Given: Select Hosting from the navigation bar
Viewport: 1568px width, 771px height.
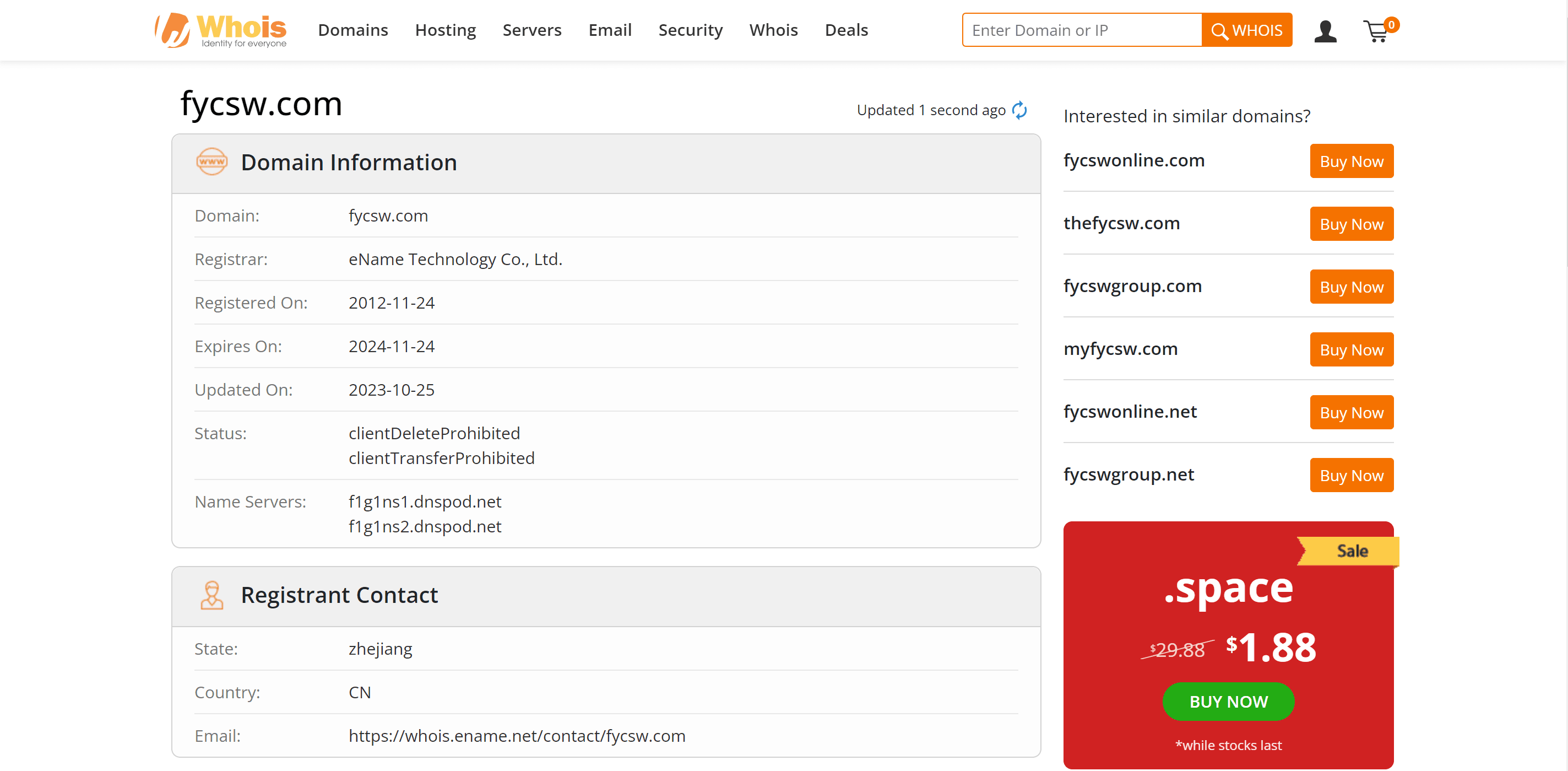Looking at the screenshot, I should [445, 30].
